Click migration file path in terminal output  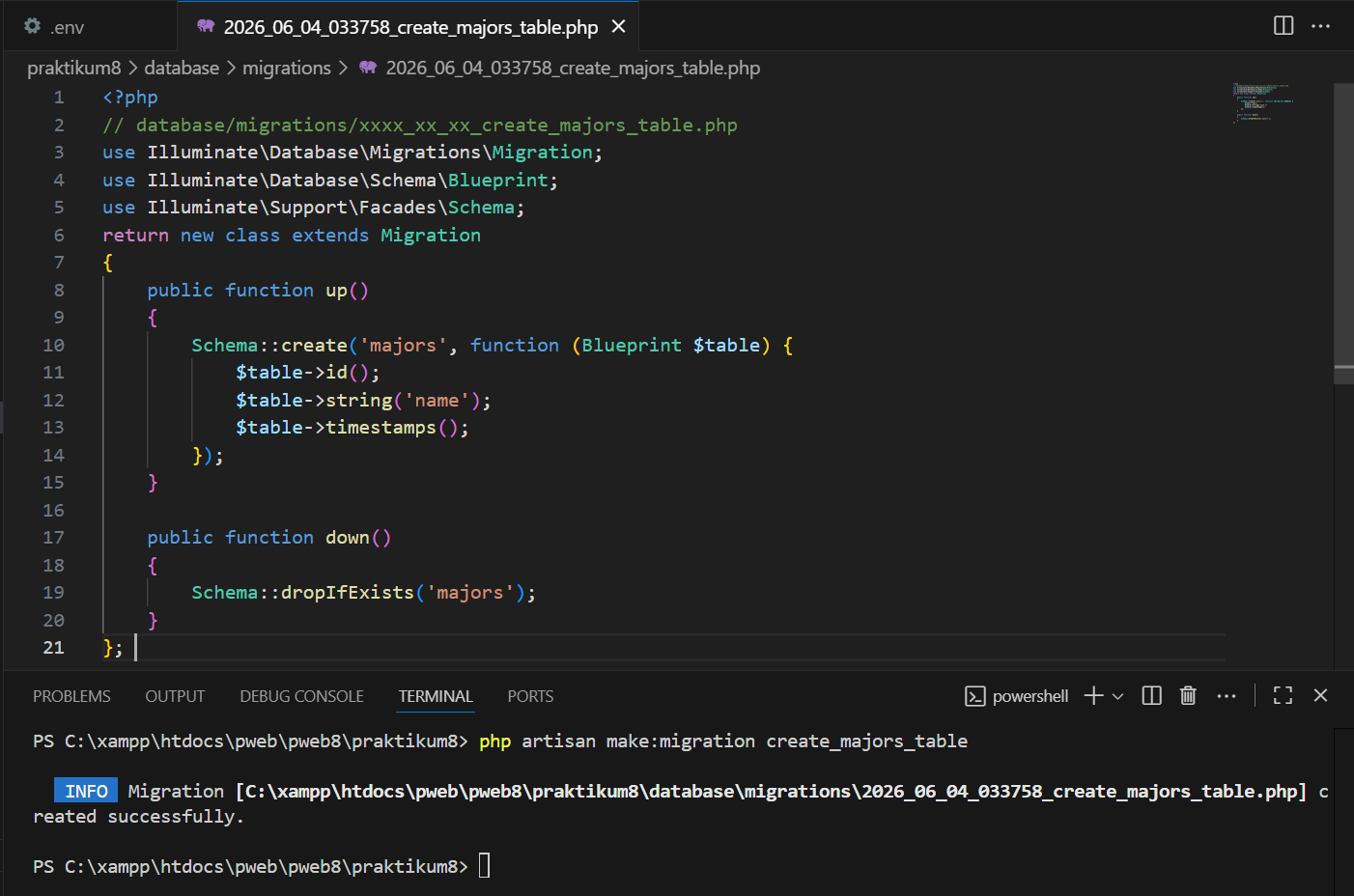click(x=771, y=791)
